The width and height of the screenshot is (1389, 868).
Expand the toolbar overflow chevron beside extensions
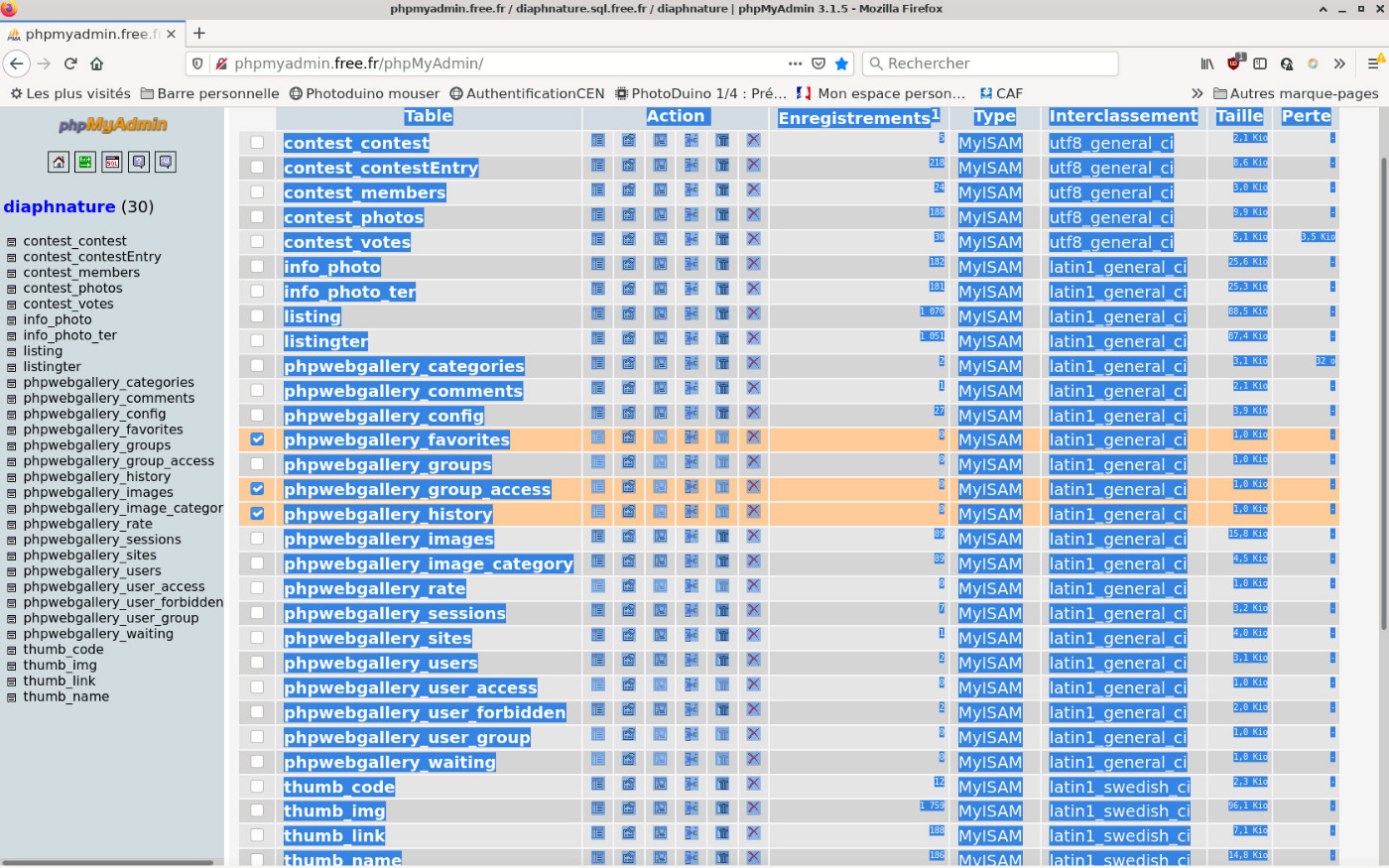1339,63
